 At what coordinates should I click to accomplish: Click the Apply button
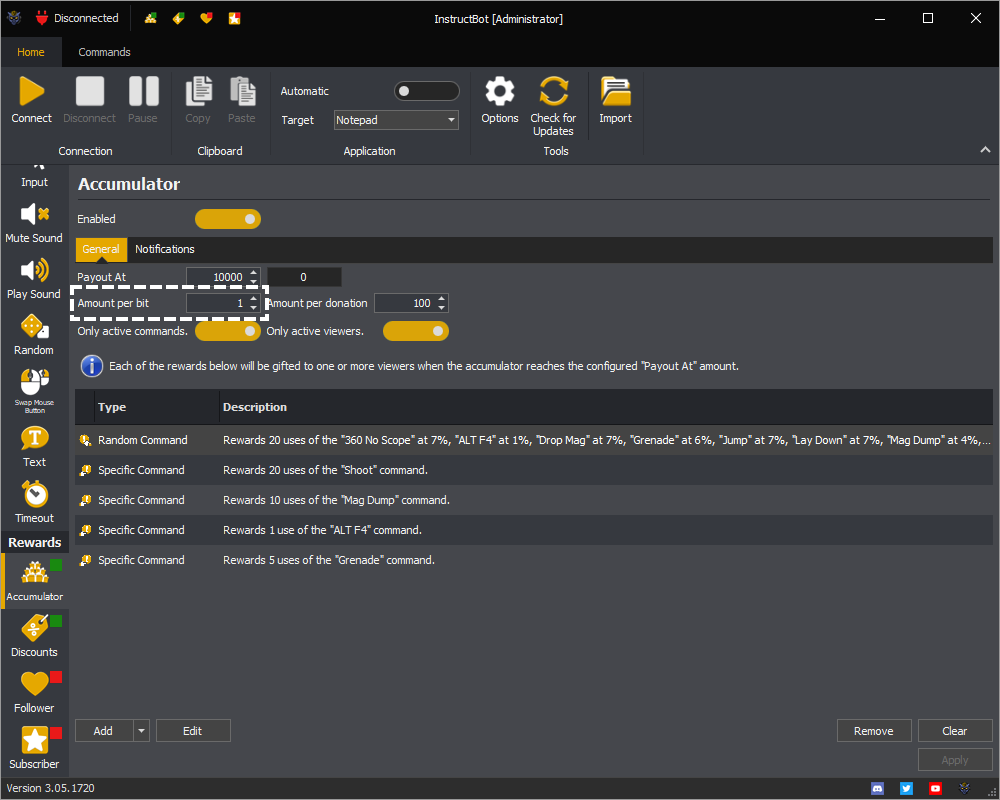pyautogui.click(x=955, y=760)
